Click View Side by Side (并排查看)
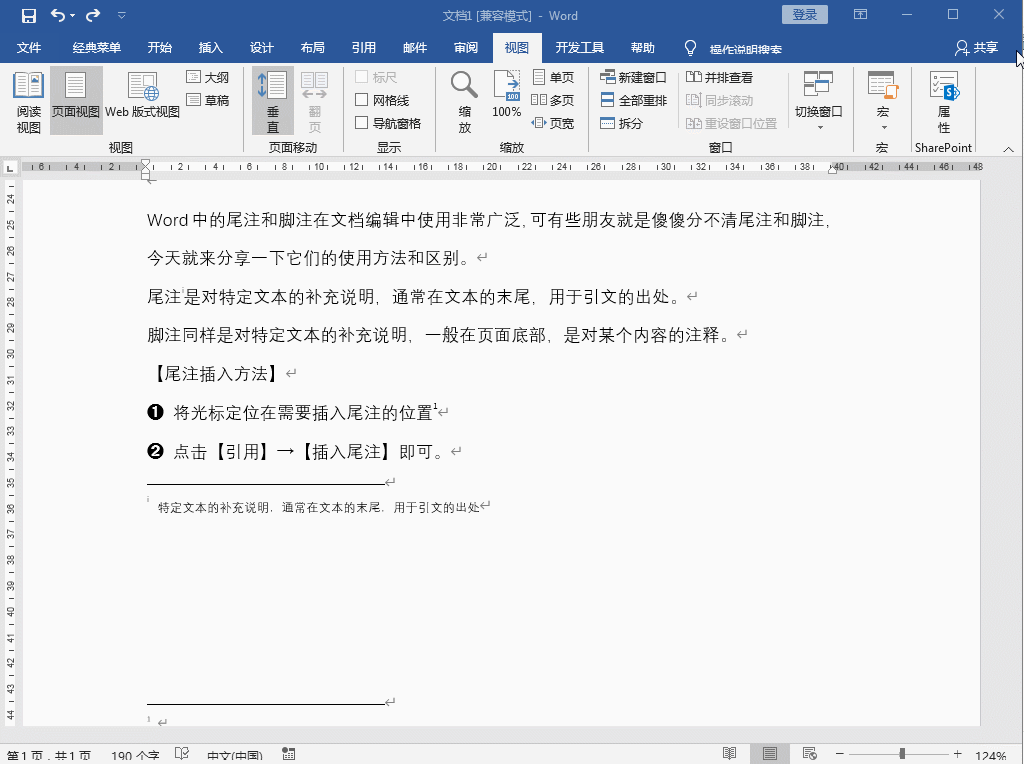 click(720, 77)
